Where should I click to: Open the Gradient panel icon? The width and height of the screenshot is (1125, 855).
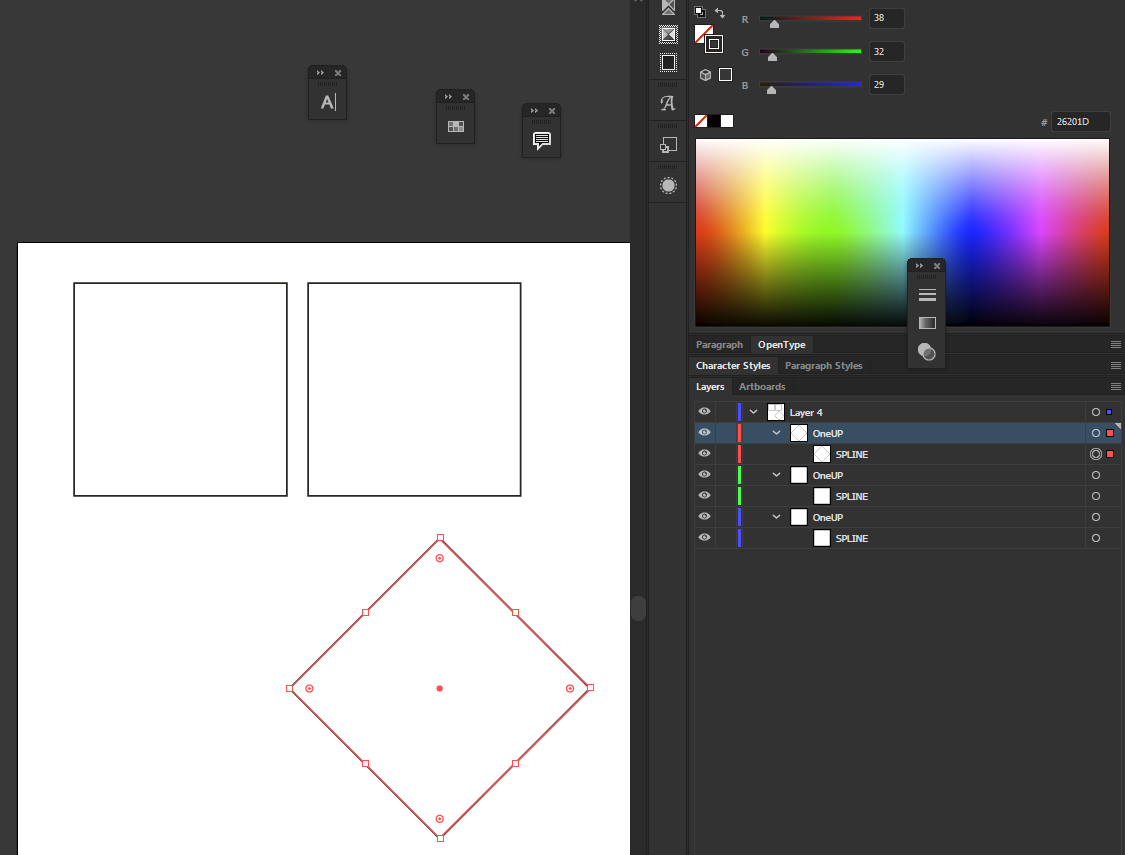coord(927,323)
